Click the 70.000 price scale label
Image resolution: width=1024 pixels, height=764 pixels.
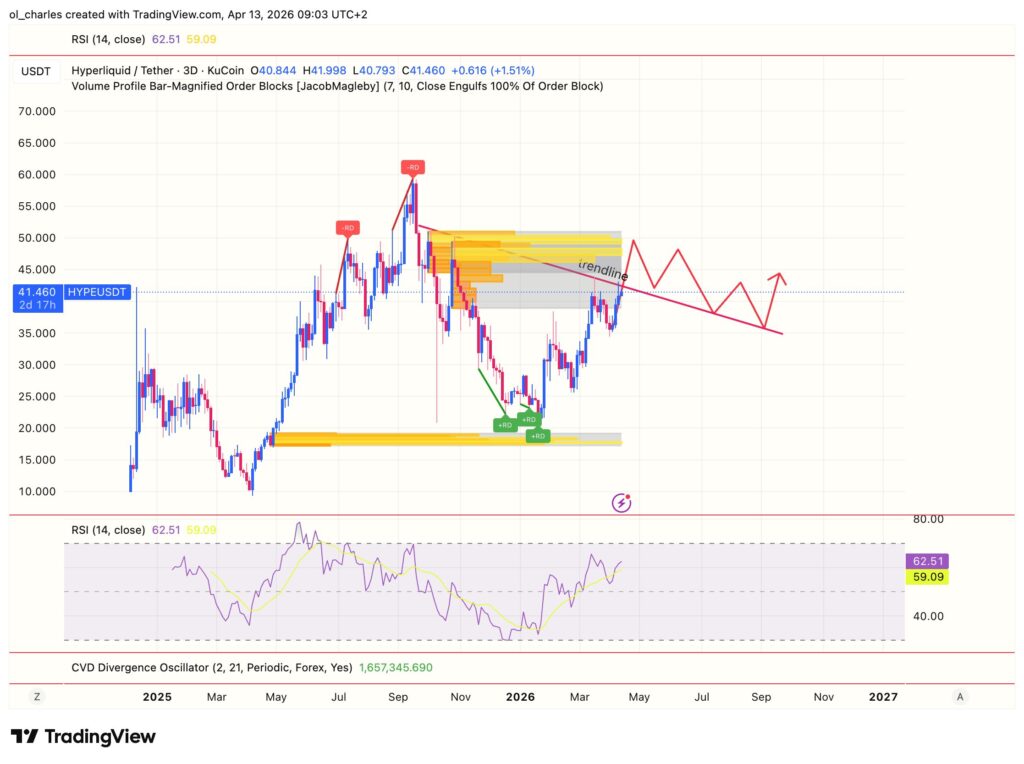pos(37,111)
